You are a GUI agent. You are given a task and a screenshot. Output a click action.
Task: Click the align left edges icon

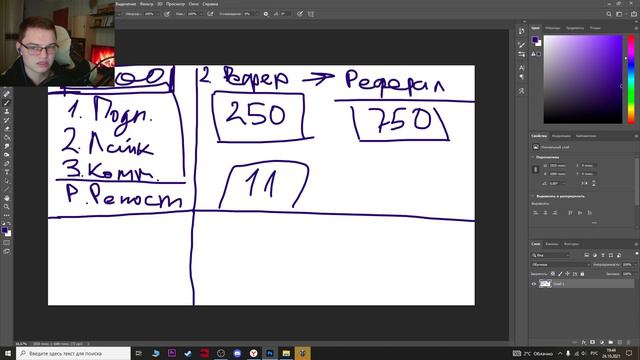tap(536, 213)
